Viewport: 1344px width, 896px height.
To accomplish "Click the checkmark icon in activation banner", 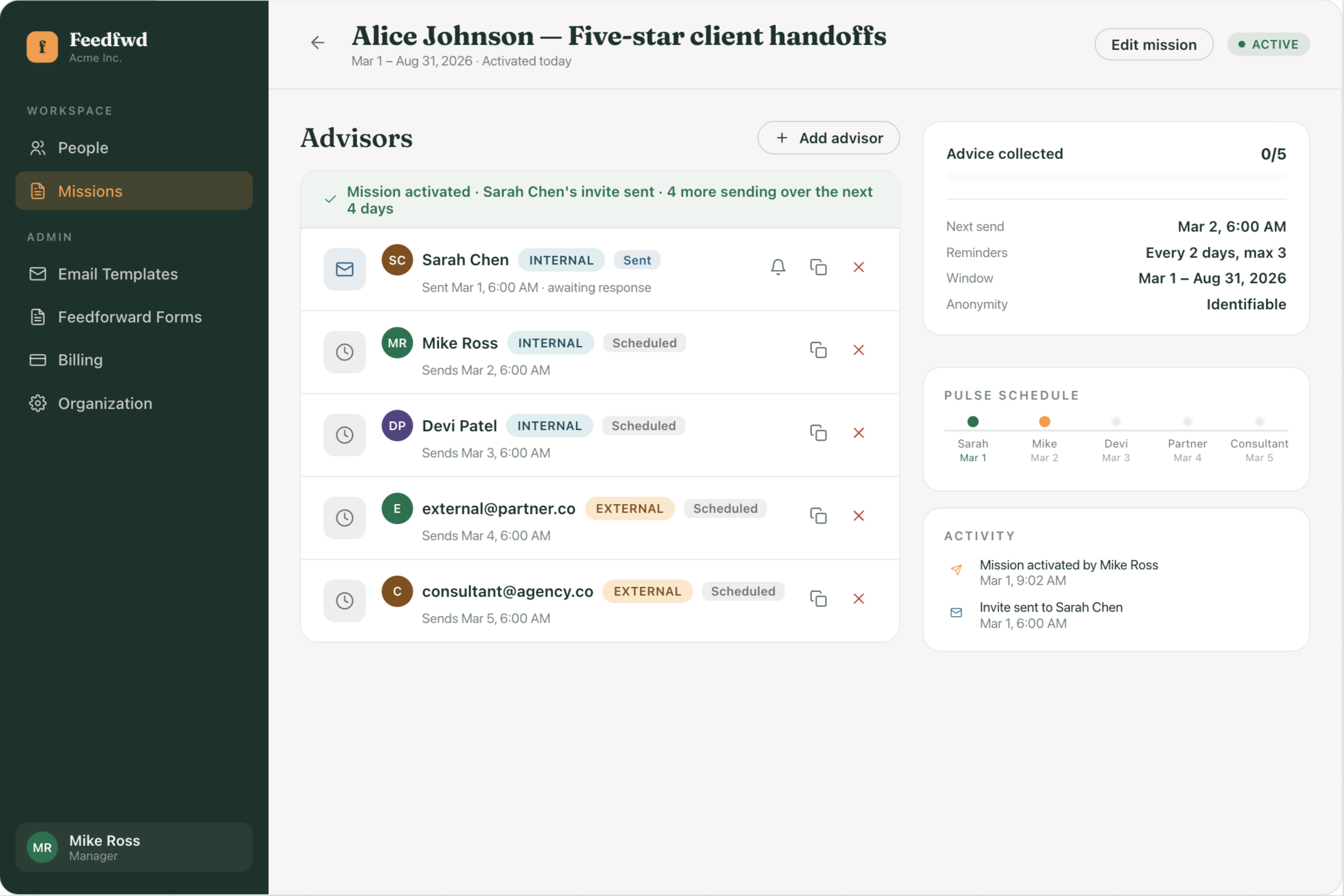I will pos(330,199).
